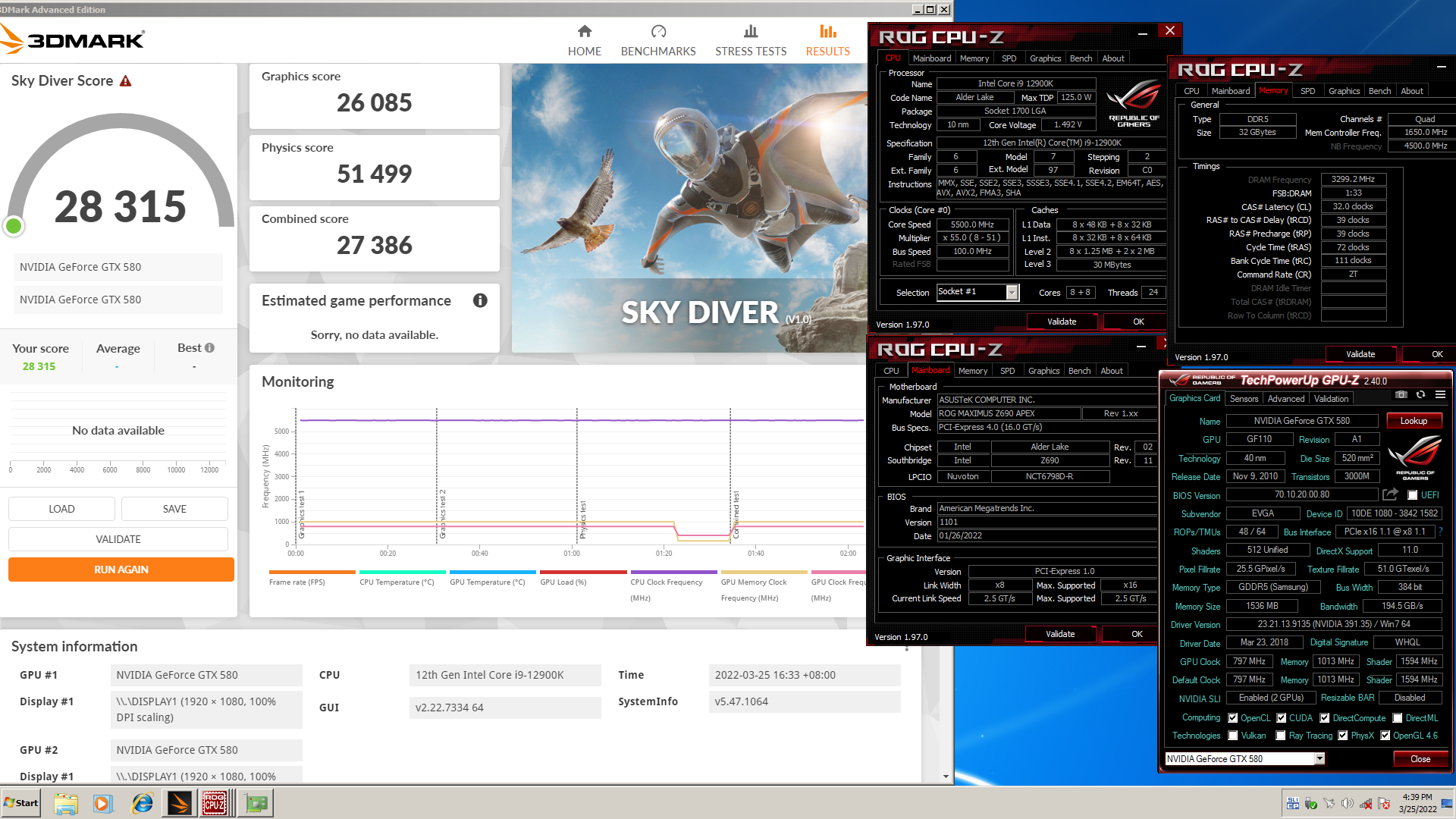Click the GPU-Z taskbar button
This screenshot has height=819, width=1456.
pos(256,803)
